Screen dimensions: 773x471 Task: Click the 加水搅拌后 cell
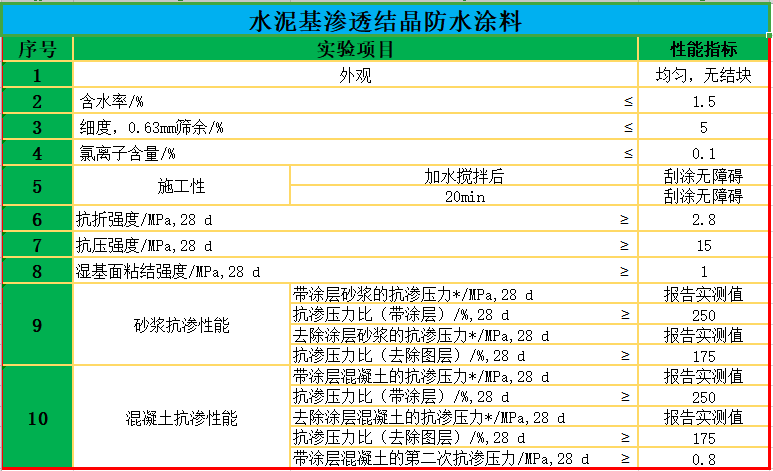click(x=464, y=176)
